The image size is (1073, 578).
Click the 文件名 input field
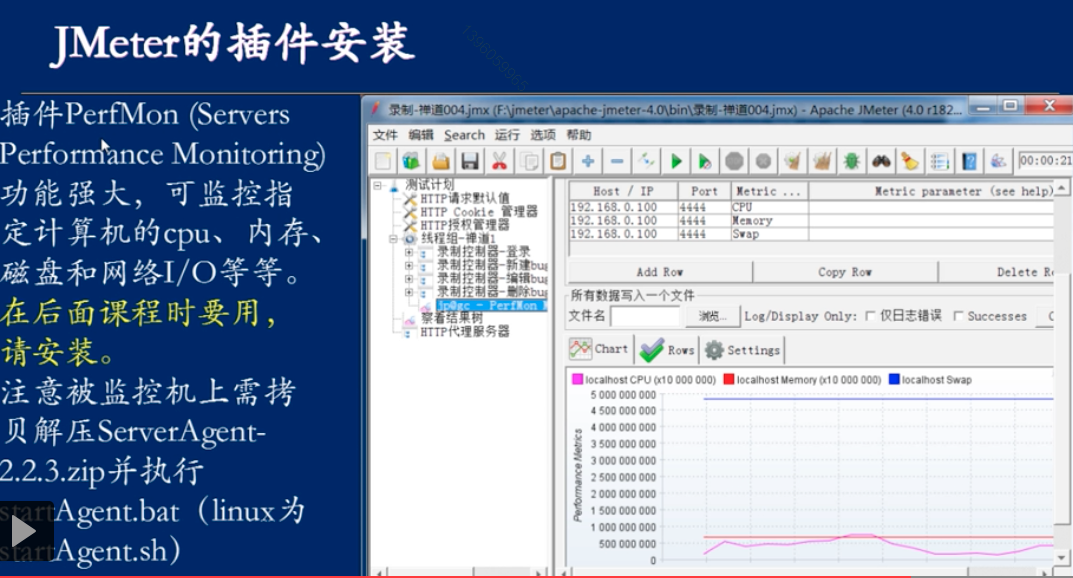pos(645,316)
